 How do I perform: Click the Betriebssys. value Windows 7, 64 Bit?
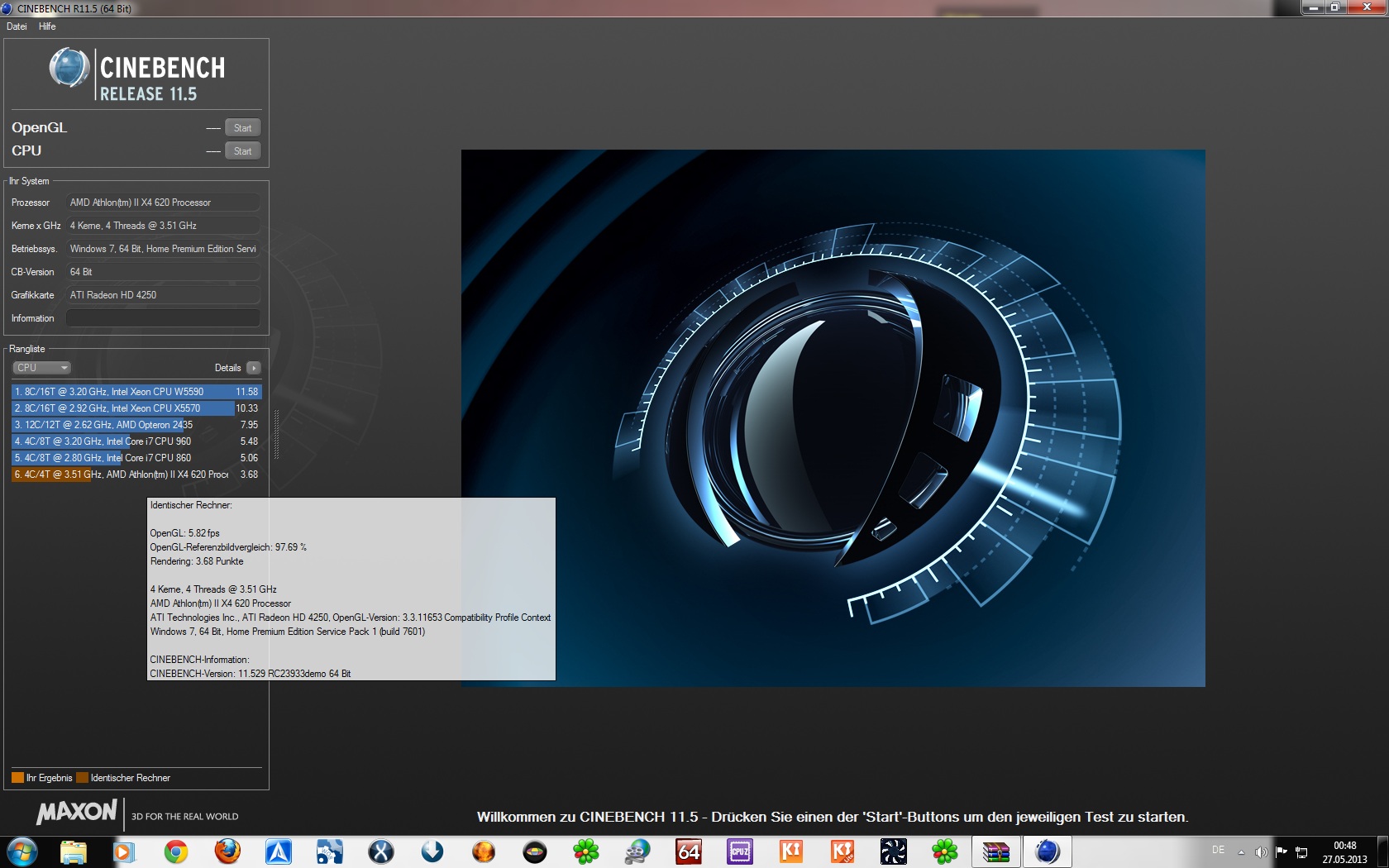point(163,249)
